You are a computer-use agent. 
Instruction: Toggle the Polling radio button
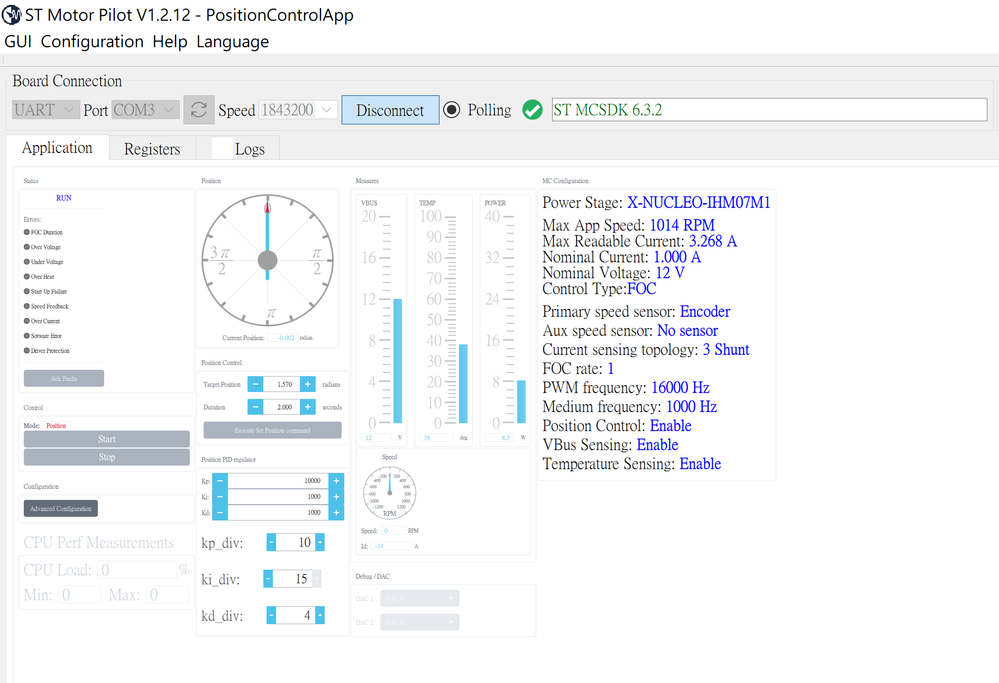[x=452, y=110]
